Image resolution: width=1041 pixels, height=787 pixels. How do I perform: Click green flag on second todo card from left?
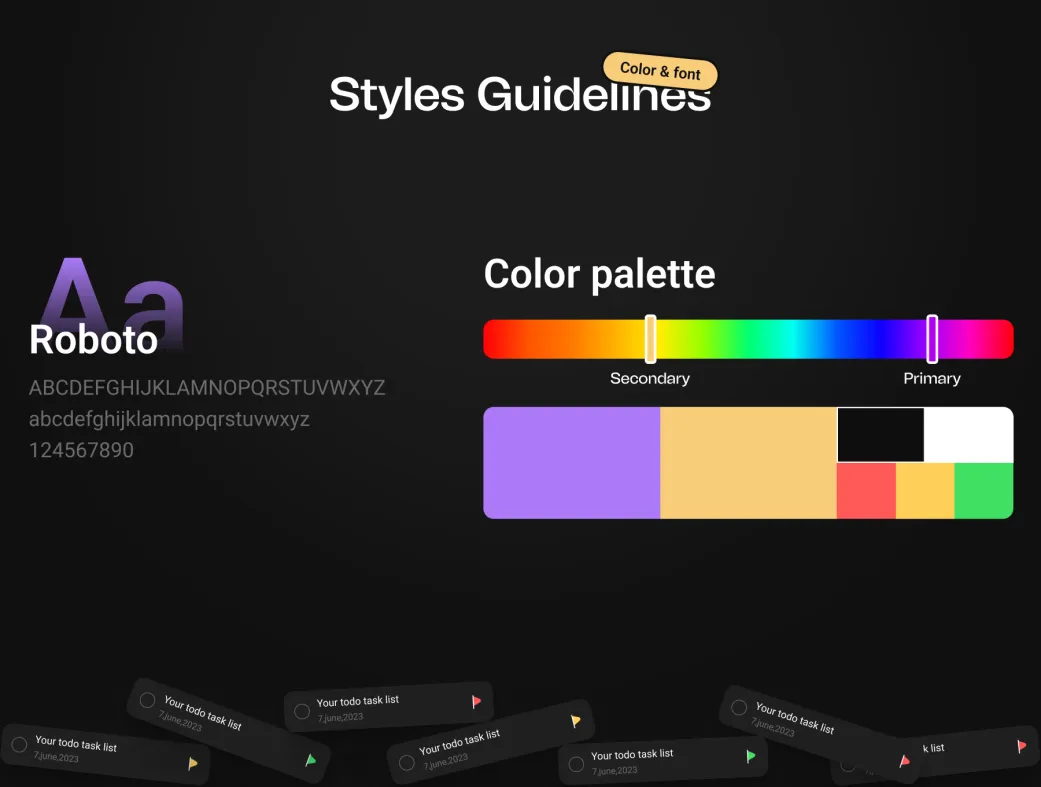click(x=311, y=761)
